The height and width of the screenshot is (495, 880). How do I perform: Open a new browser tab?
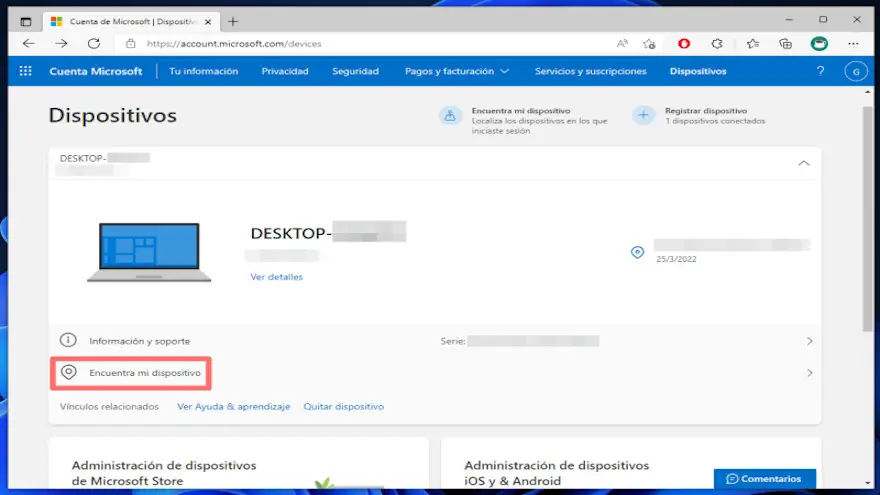[233, 22]
